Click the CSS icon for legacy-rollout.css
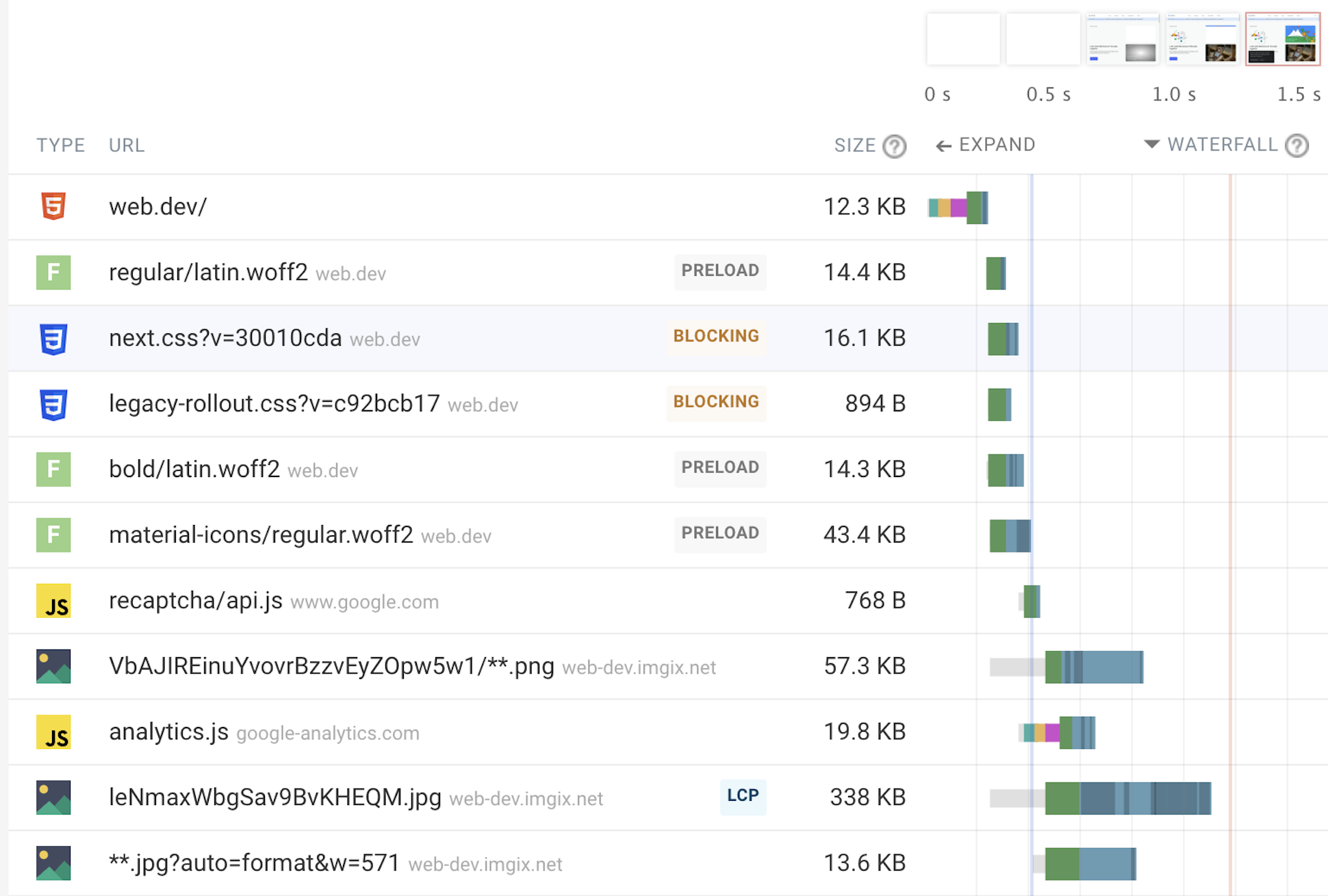This screenshot has height=896, width=1328. coord(53,404)
